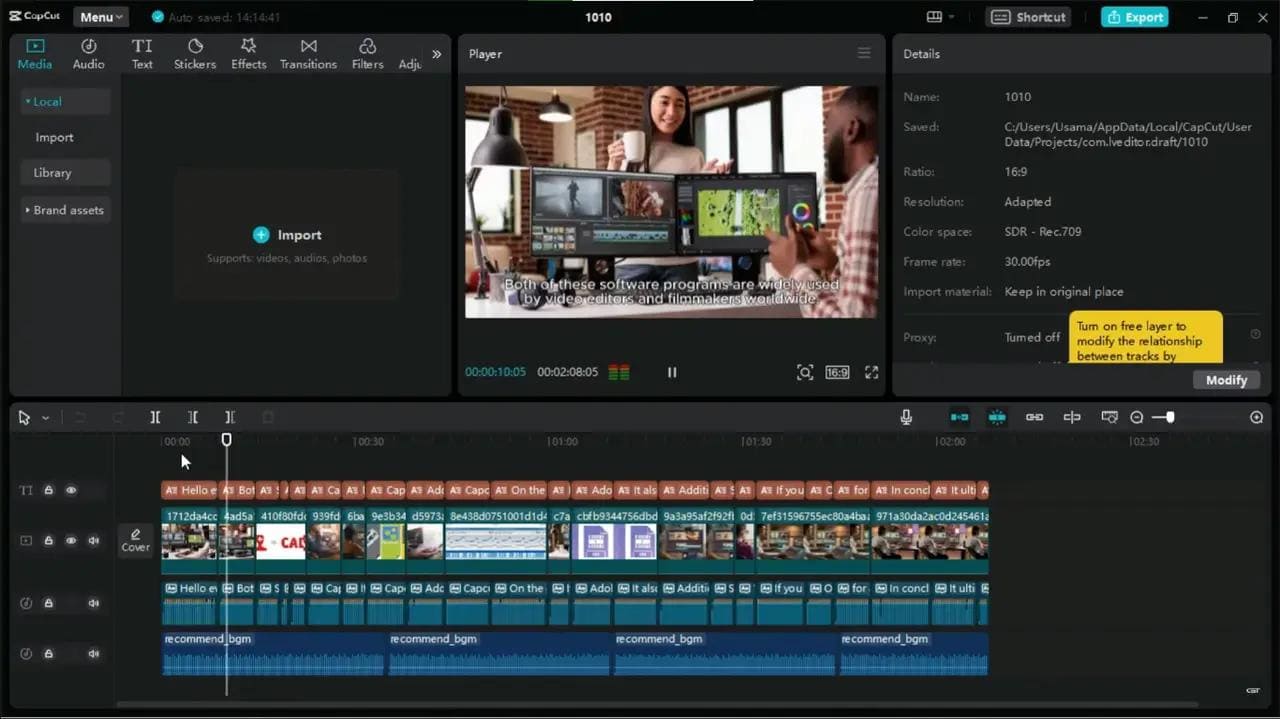
Task: Click the Modify button in Details
Action: tap(1226, 380)
